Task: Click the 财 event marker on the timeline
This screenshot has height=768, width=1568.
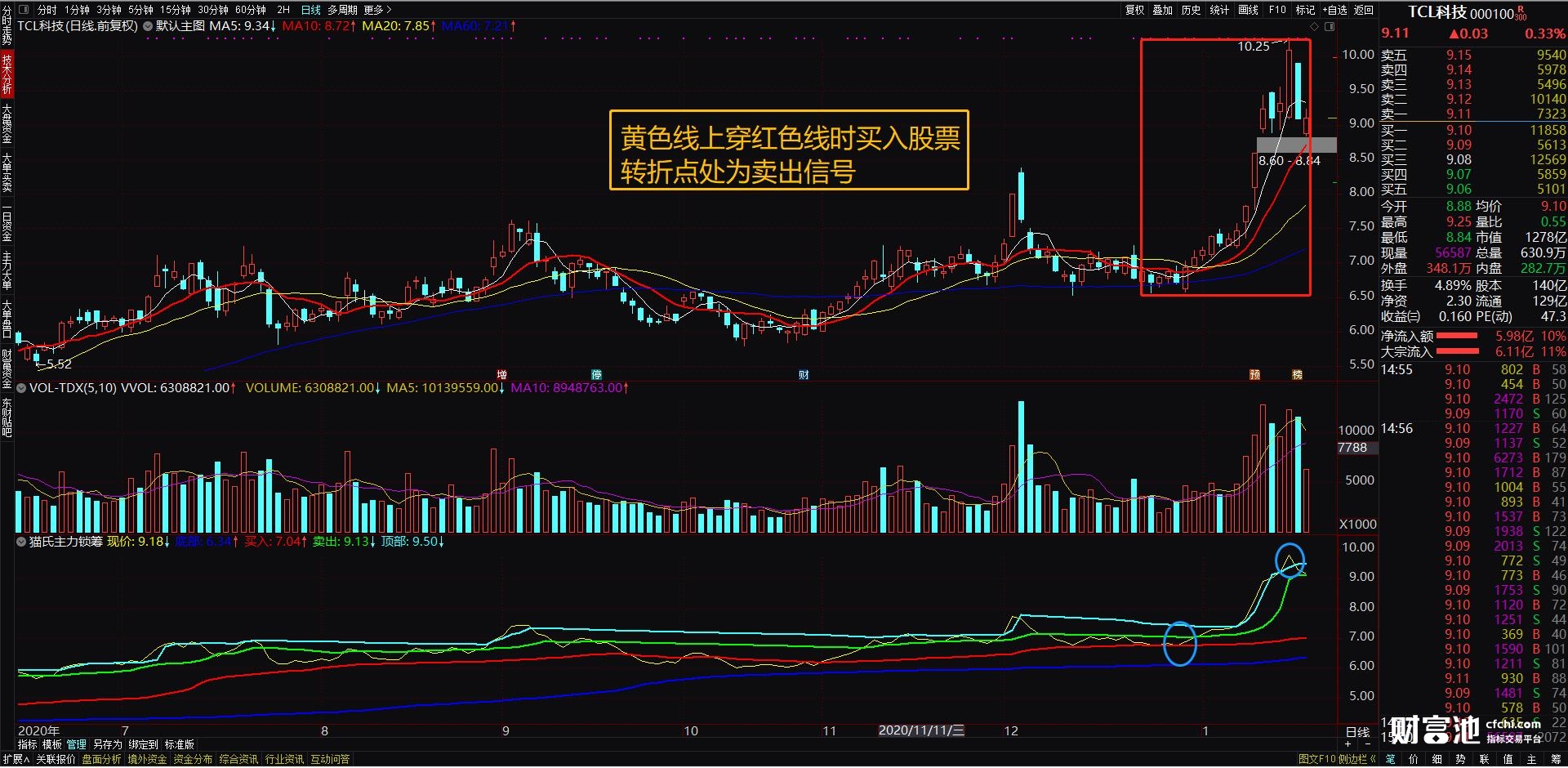Action: tap(804, 375)
